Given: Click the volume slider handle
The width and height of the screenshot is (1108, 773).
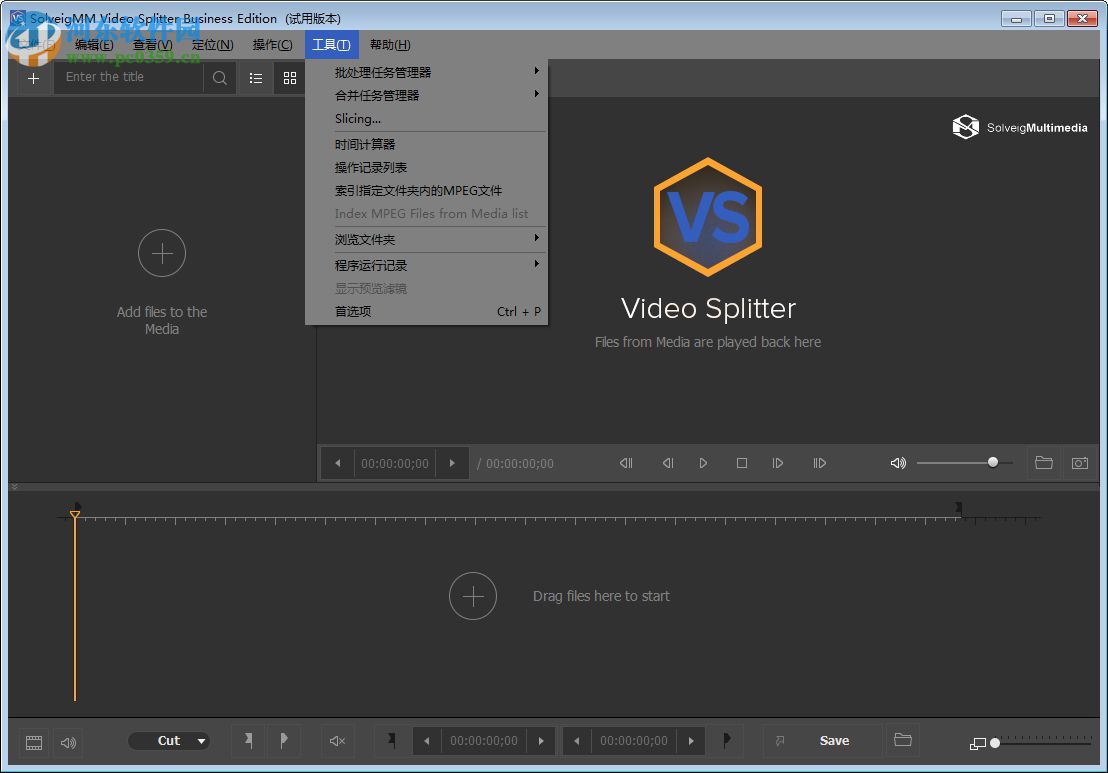Looking at the screenshot, I should 992,462.
